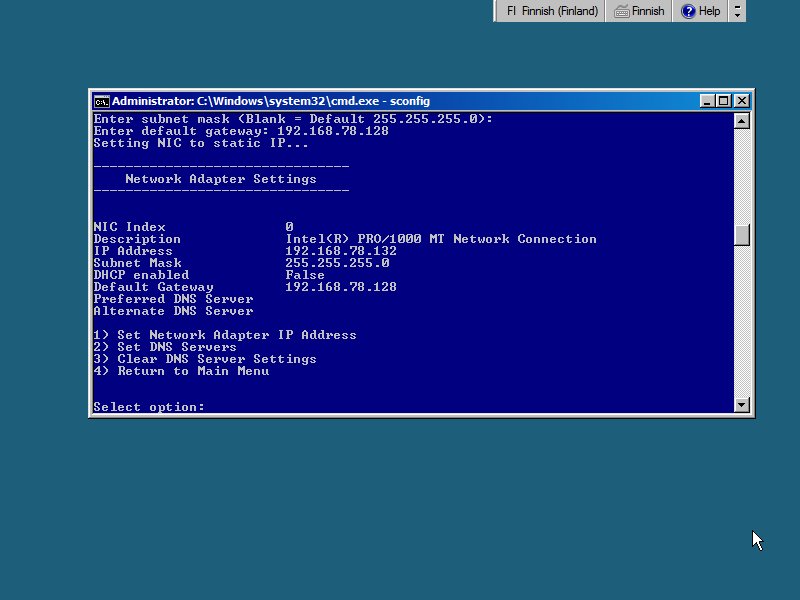Click the "Select option:" prompt line
The height and width of the screenshot is (600, 800).
tap(149, 407)
